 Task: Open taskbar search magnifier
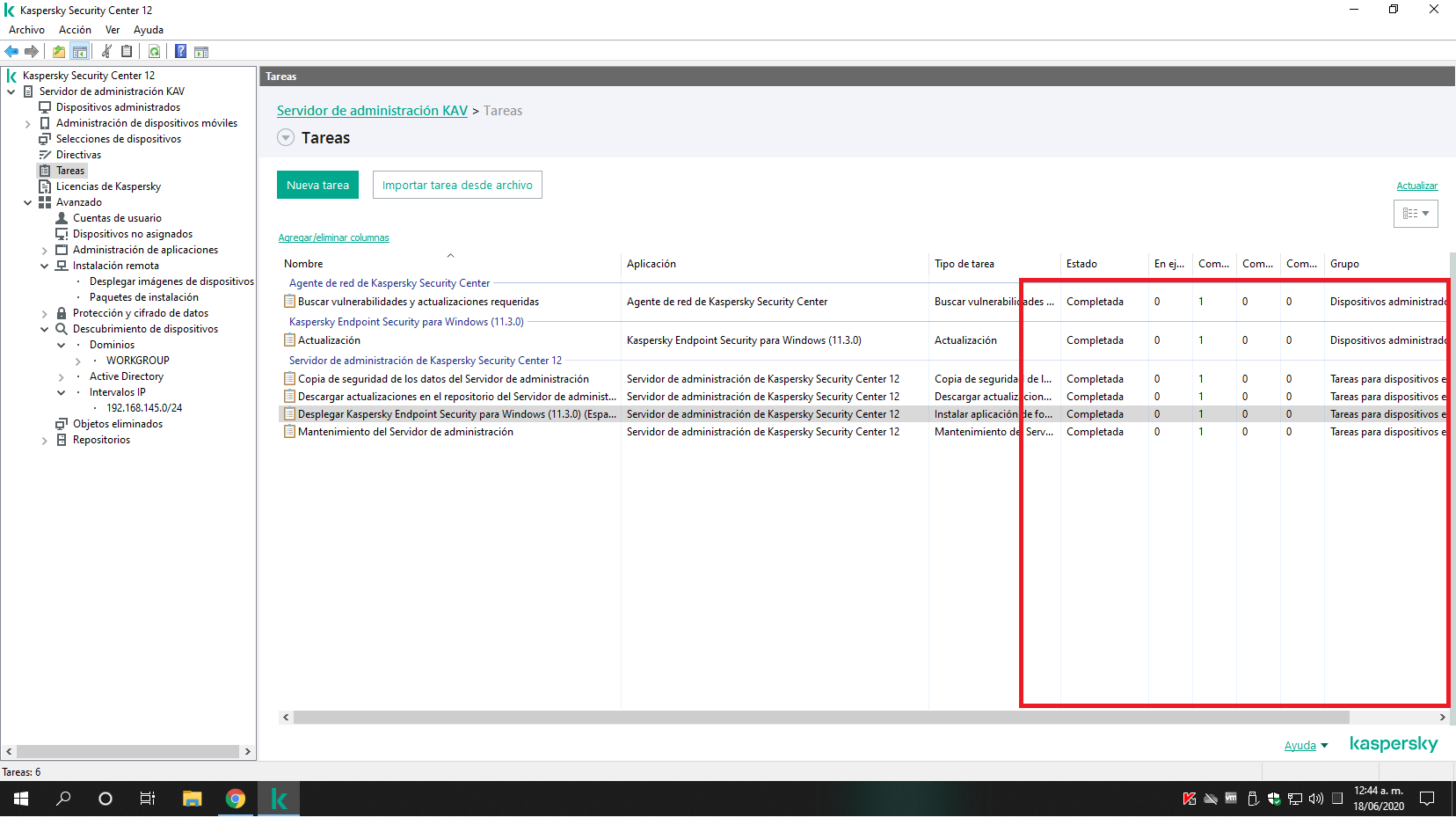point(63,799)
